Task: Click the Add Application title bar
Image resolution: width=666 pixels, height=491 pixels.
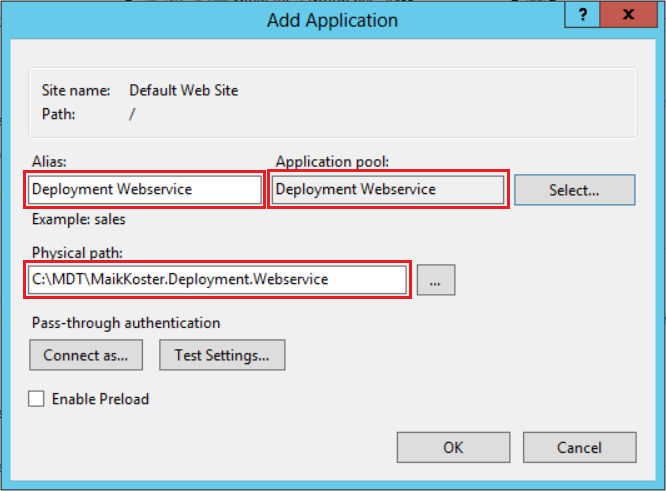Action: point(332,20)
